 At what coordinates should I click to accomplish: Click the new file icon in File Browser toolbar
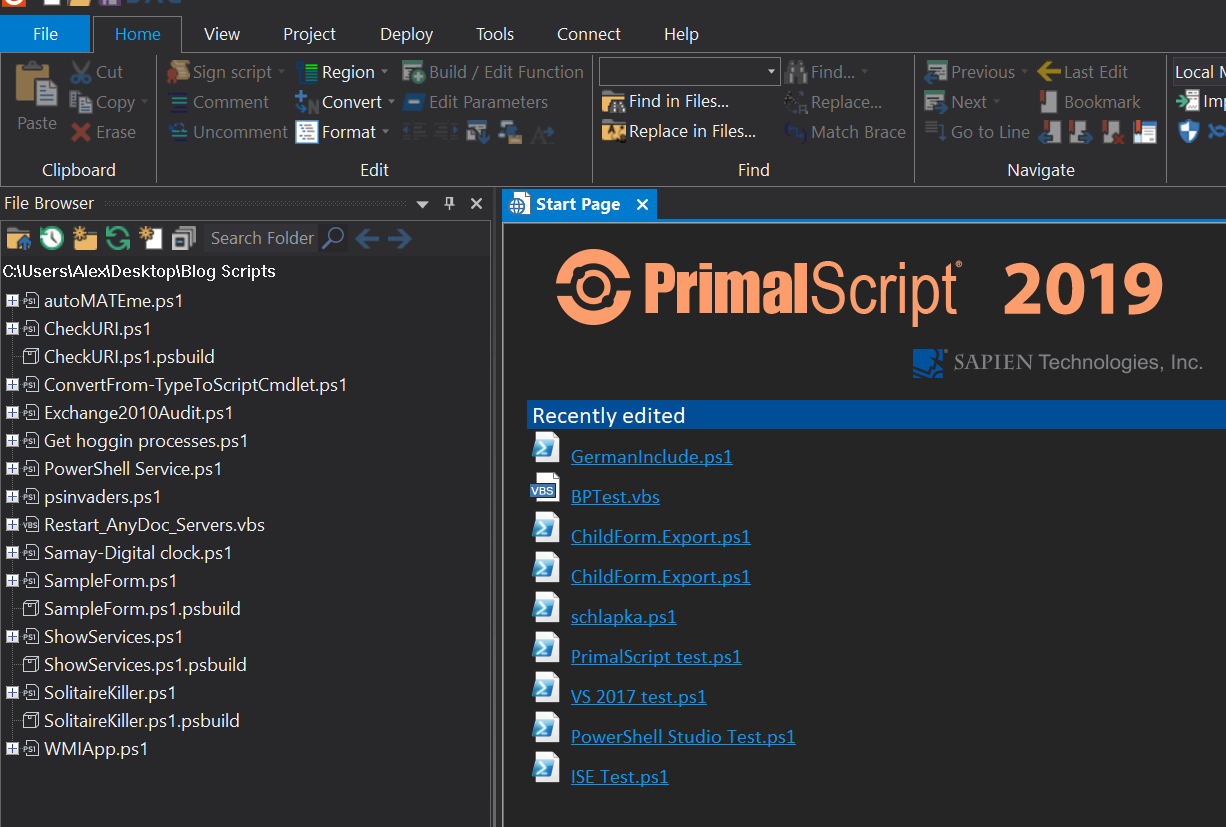coord(151,238)
